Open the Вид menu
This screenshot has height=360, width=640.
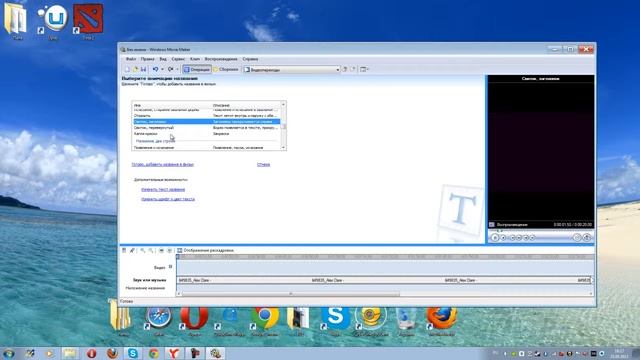pyautogui.click(x=163, y=59)
